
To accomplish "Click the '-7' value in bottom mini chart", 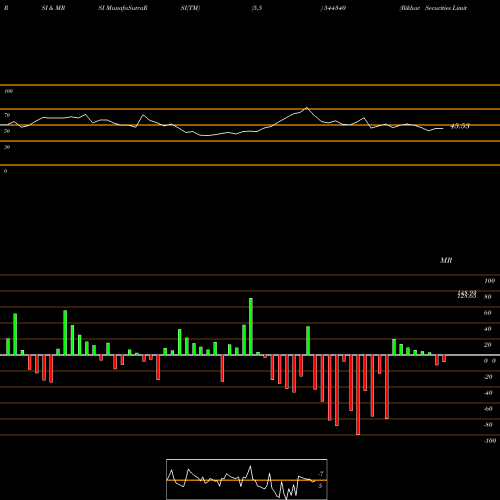I will (x=321, y=473).
